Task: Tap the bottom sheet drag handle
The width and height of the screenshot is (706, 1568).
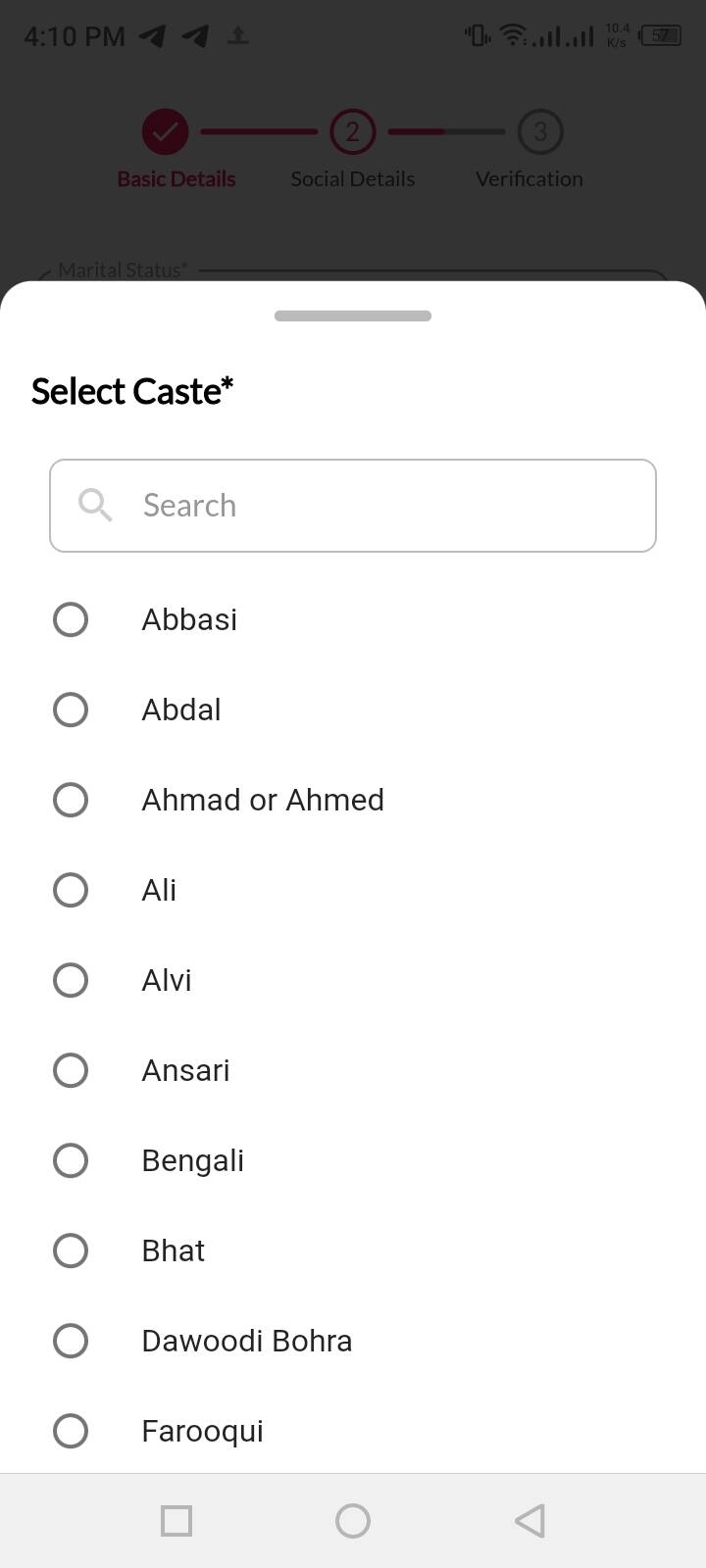Action: tap(353, 316)
